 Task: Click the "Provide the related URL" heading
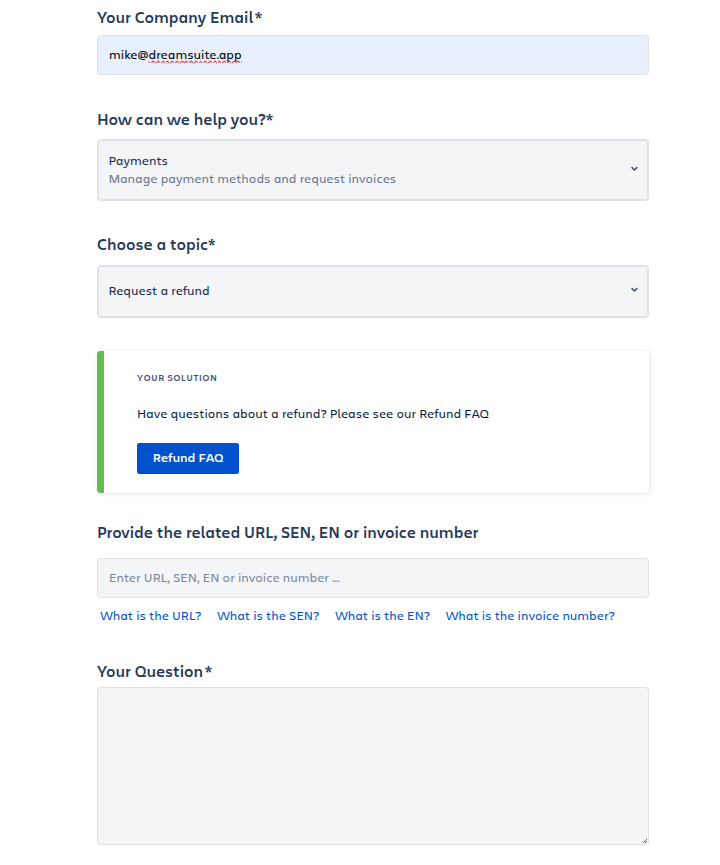[x=288, y=533]
